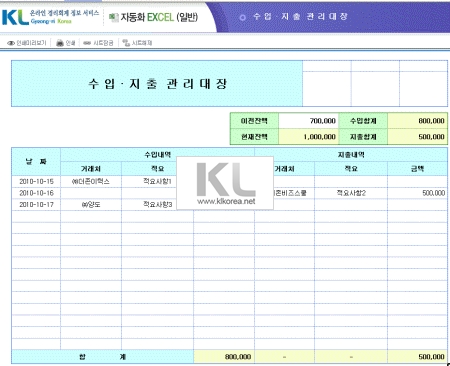
Task: Click the www.klkorea.net link
Action: pos(226,201)
